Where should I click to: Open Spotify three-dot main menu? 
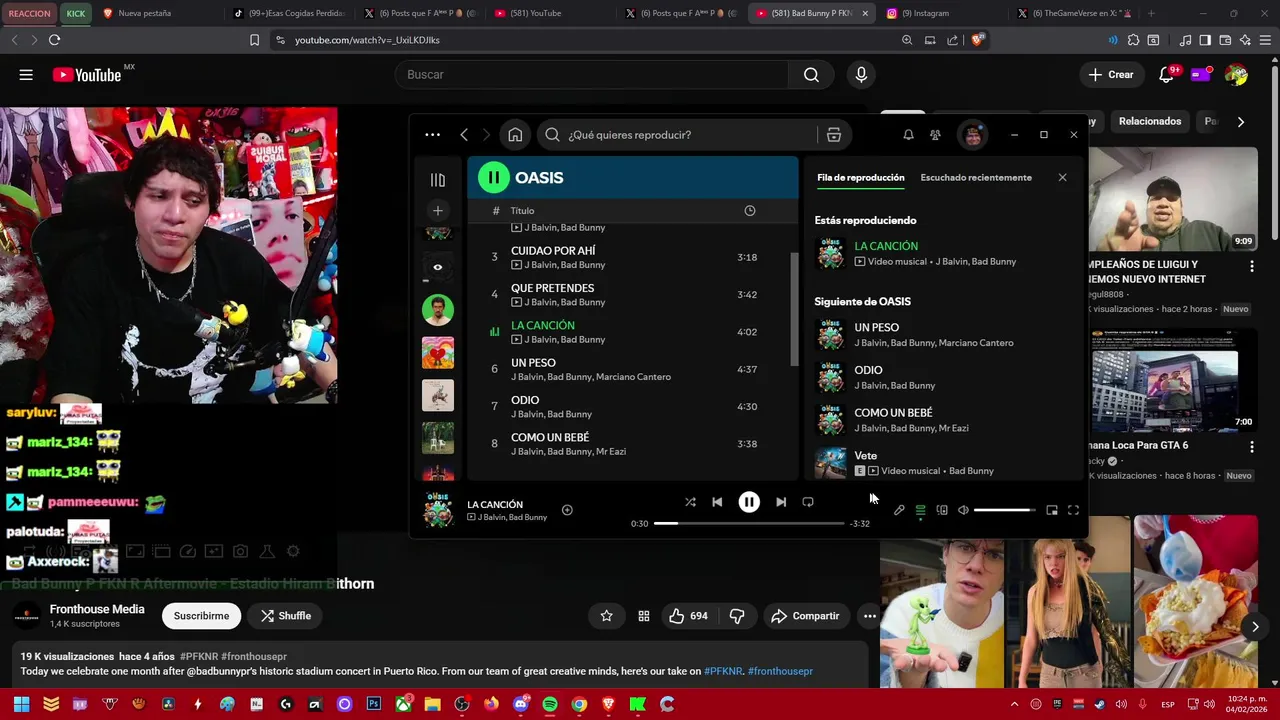[x=432, y=134]
